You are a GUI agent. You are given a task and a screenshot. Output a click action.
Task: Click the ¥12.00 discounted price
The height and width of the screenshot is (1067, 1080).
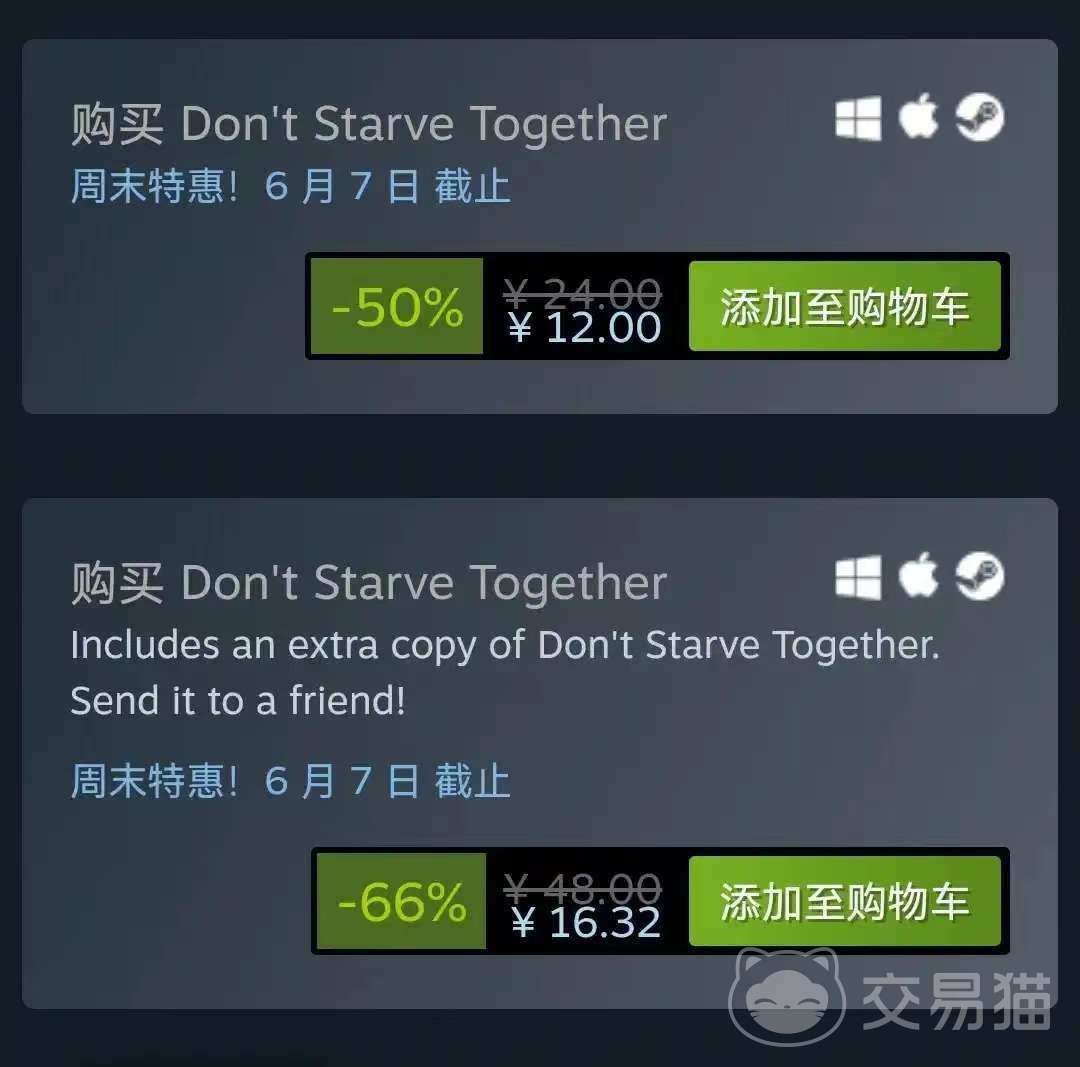pos(585,327)
